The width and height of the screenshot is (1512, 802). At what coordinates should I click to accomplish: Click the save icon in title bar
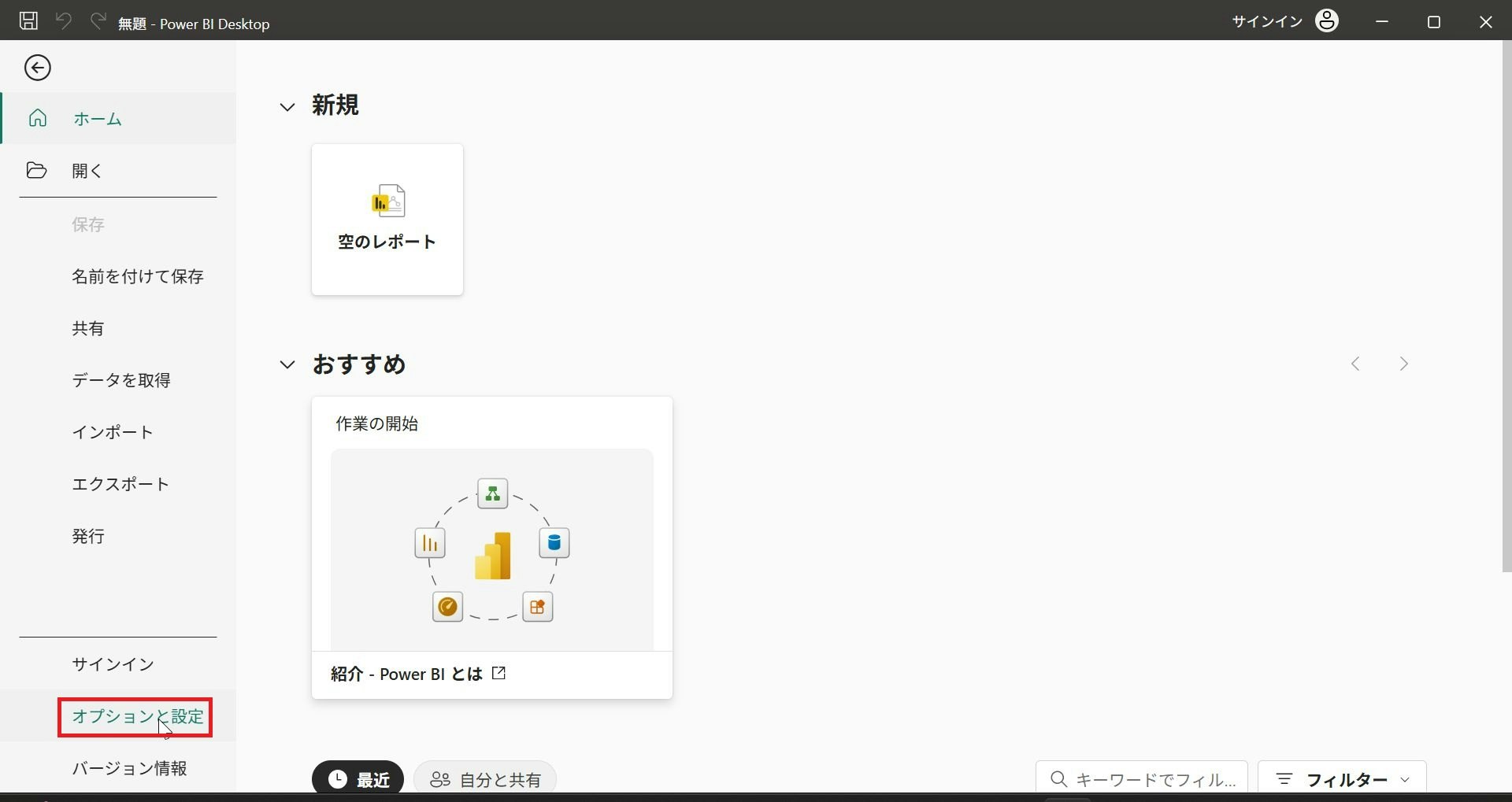(x=28, y=21)
